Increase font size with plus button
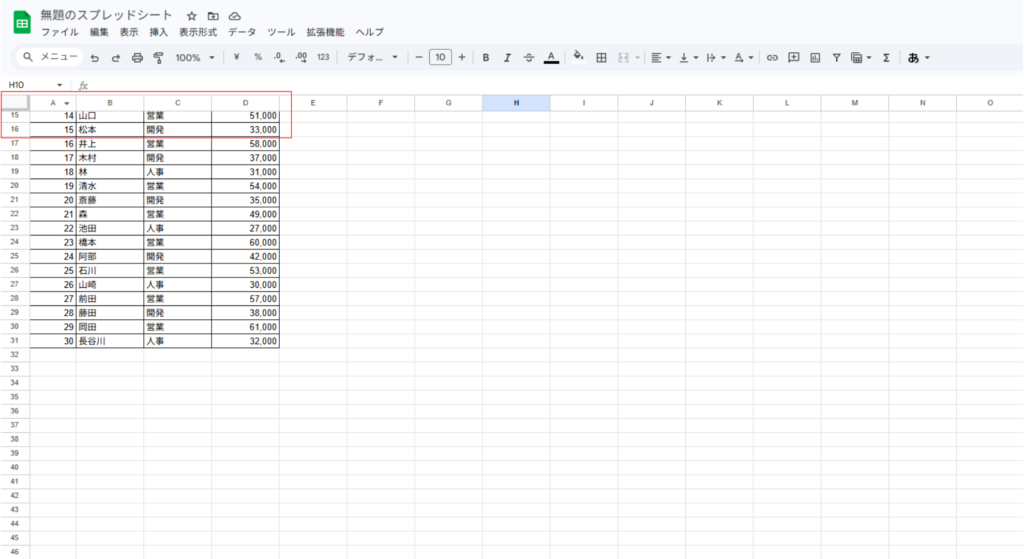 (x=462, y=58)
